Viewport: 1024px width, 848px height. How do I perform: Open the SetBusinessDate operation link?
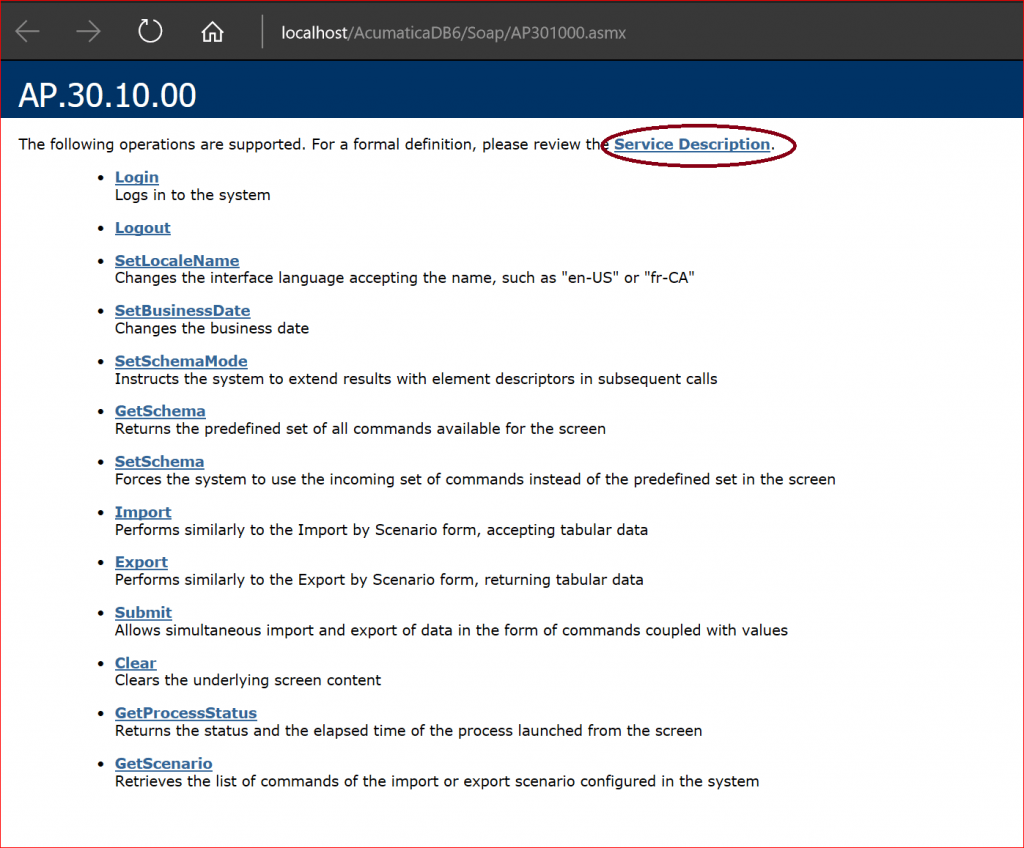pos(182,311)
